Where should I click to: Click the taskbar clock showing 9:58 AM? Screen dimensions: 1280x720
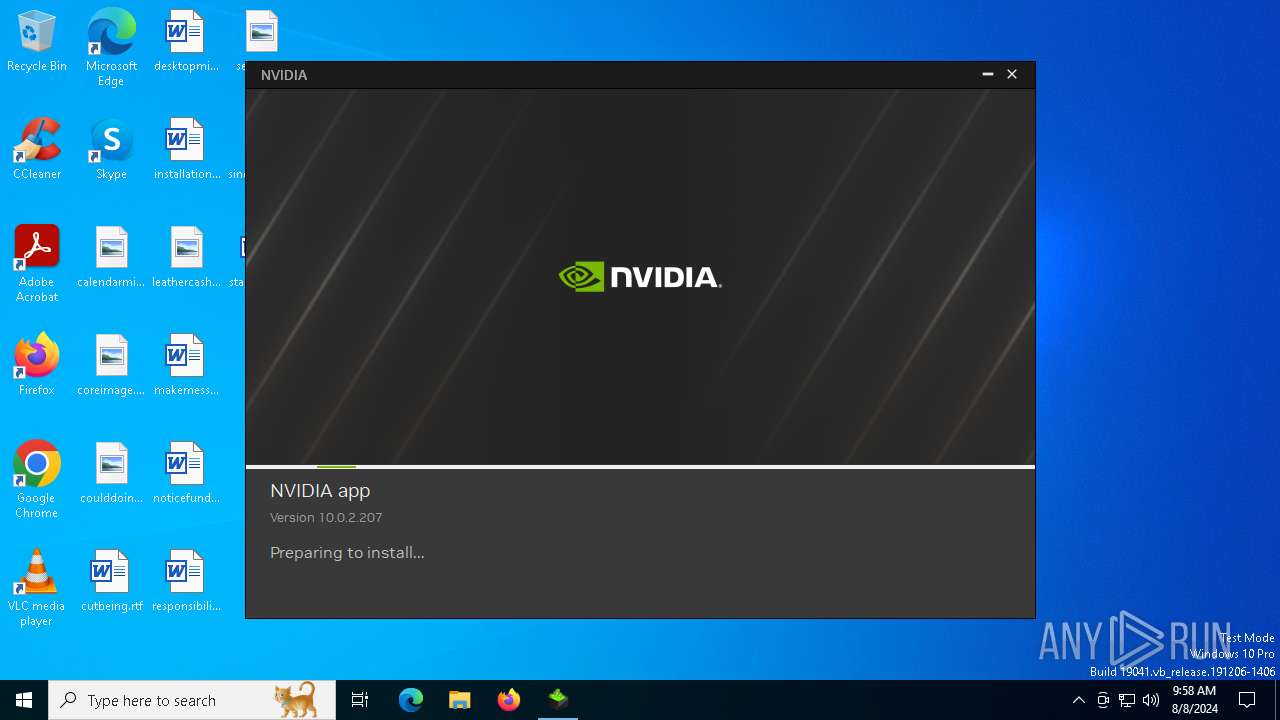click(x=1194, y=700)
